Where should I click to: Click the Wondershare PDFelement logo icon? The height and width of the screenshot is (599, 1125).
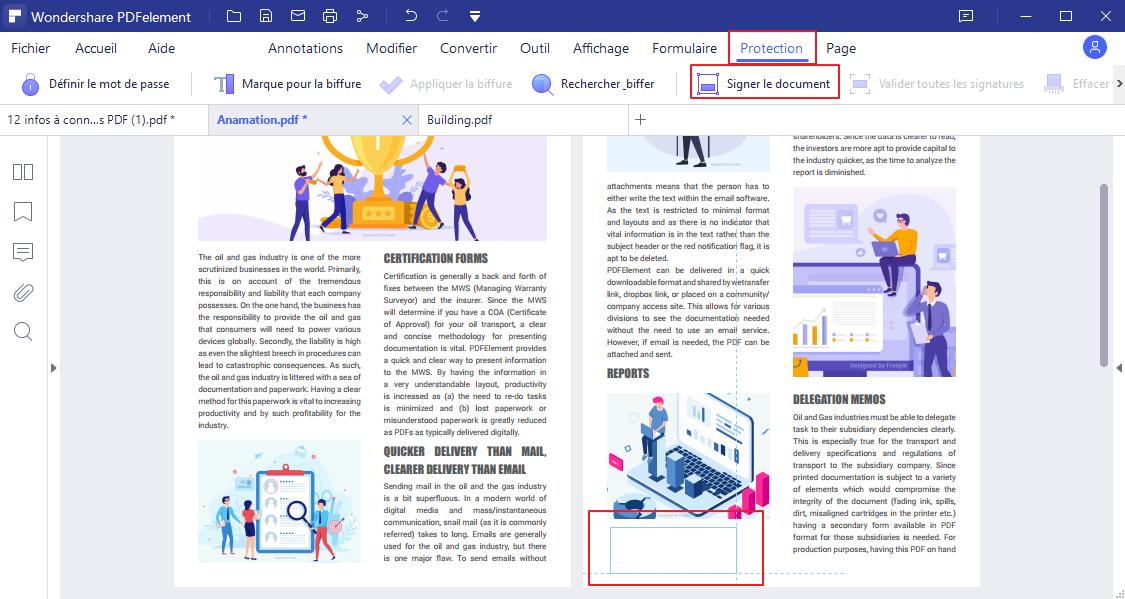tap(14, 16)
